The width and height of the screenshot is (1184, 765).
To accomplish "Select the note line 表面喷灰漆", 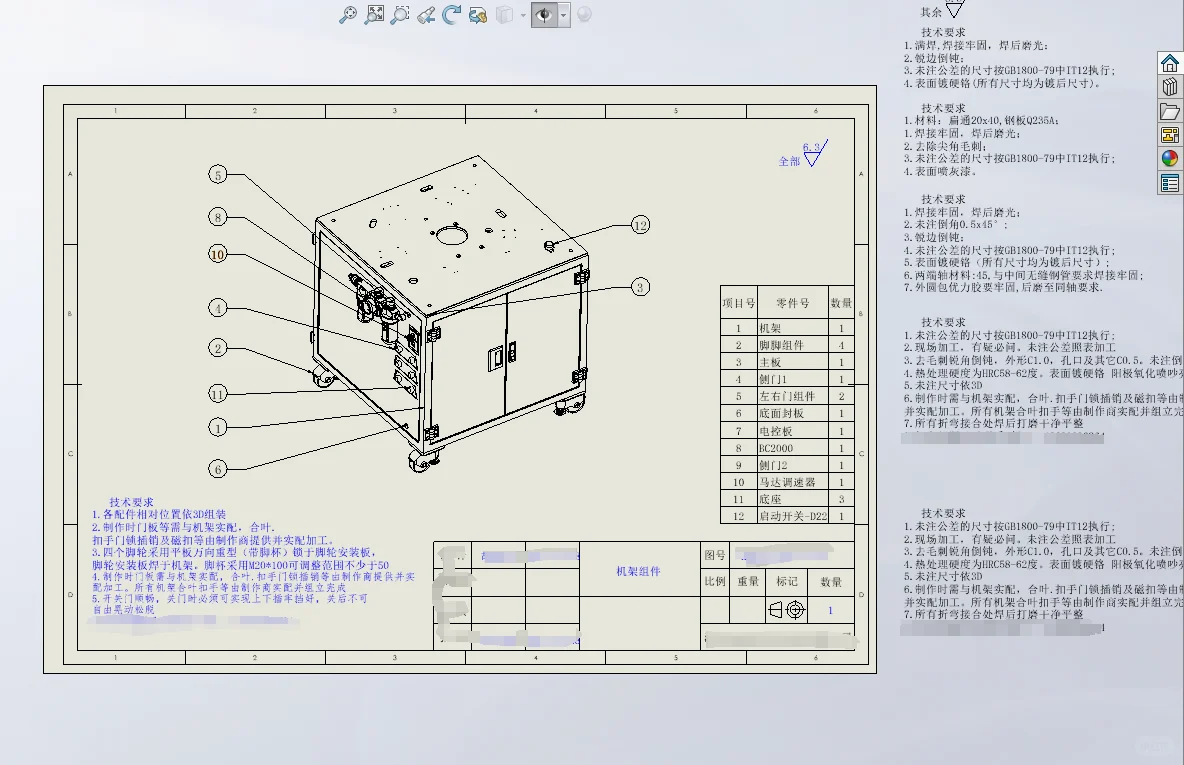I will (x=940, y=171).
